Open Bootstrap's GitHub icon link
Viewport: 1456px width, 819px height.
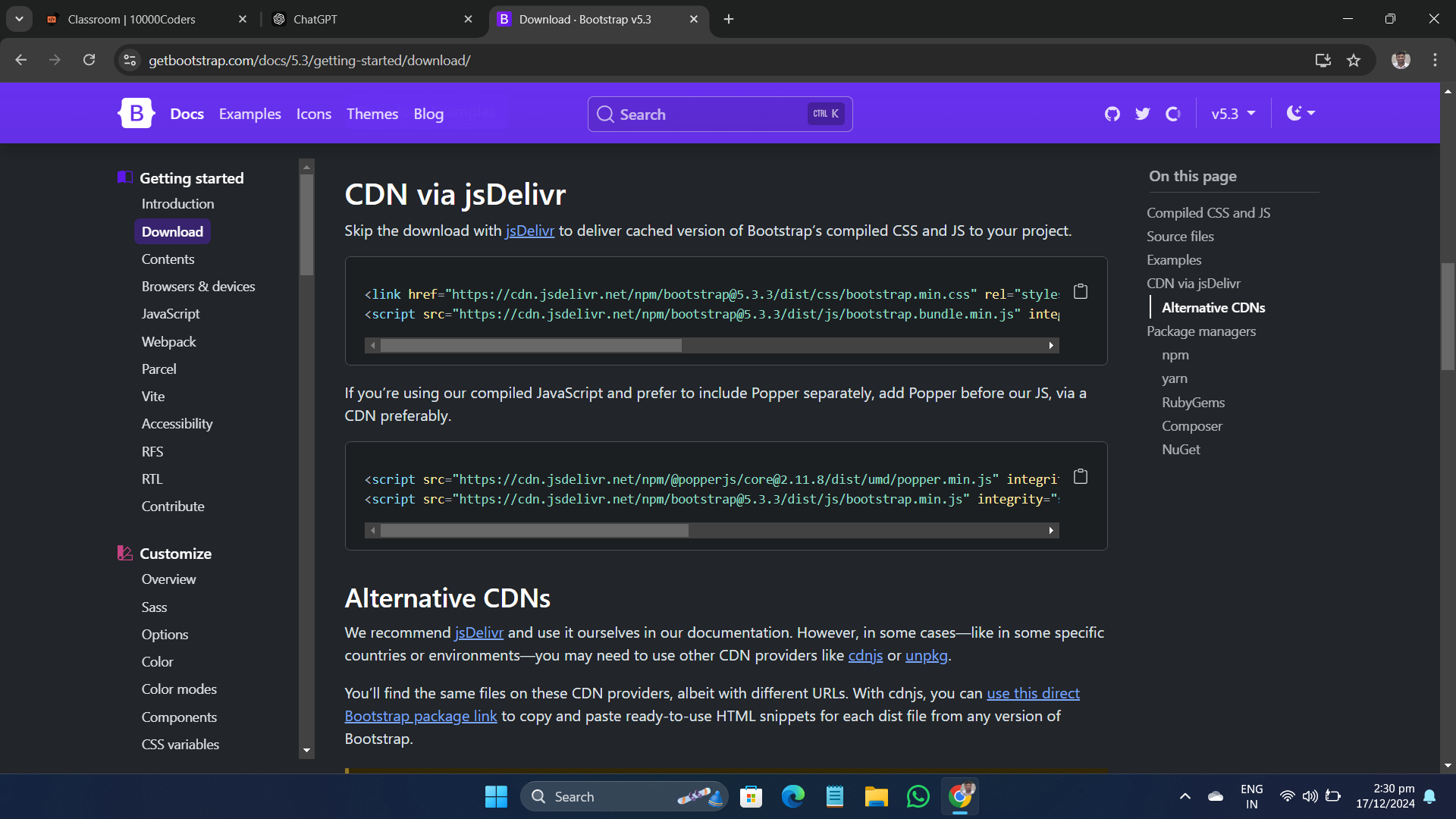pyautogui.click(x=1112, y=114)
